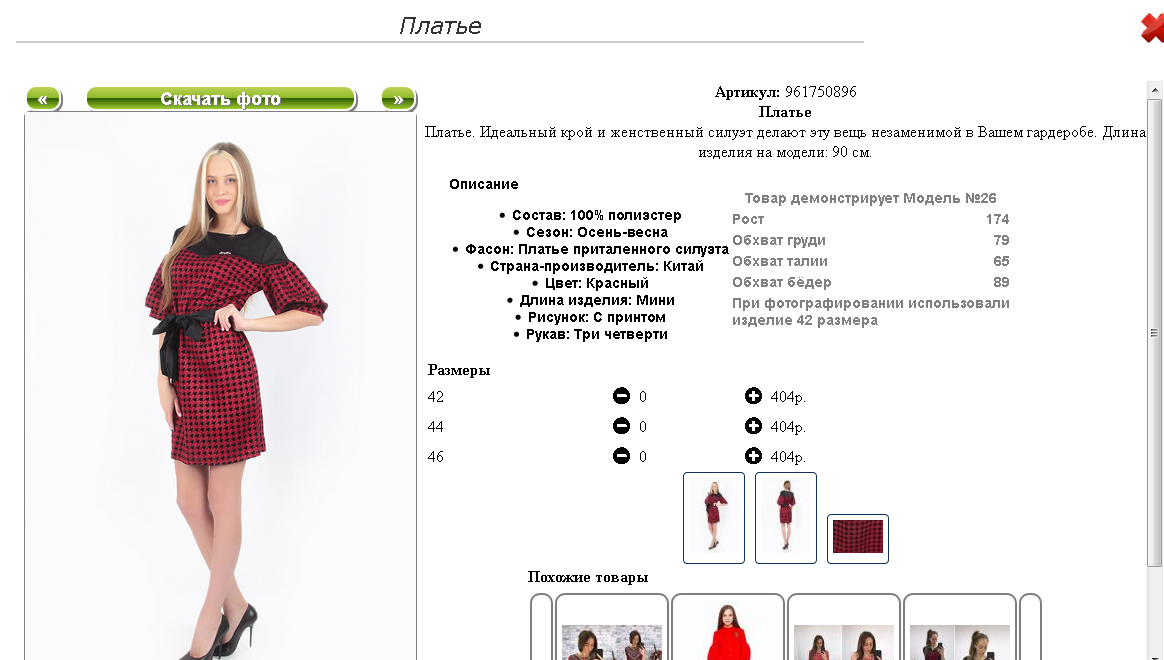
Task: Click the previous photo arrow button
Action: tap(43, 99)
